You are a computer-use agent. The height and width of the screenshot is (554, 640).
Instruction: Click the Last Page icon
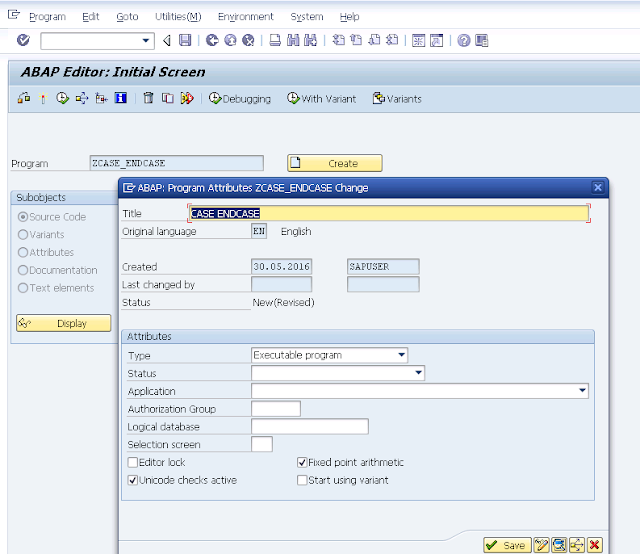click(392, 40)
